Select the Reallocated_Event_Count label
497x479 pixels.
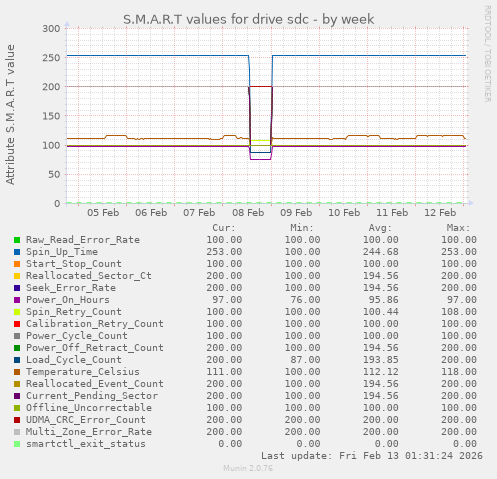click(95, 384)
